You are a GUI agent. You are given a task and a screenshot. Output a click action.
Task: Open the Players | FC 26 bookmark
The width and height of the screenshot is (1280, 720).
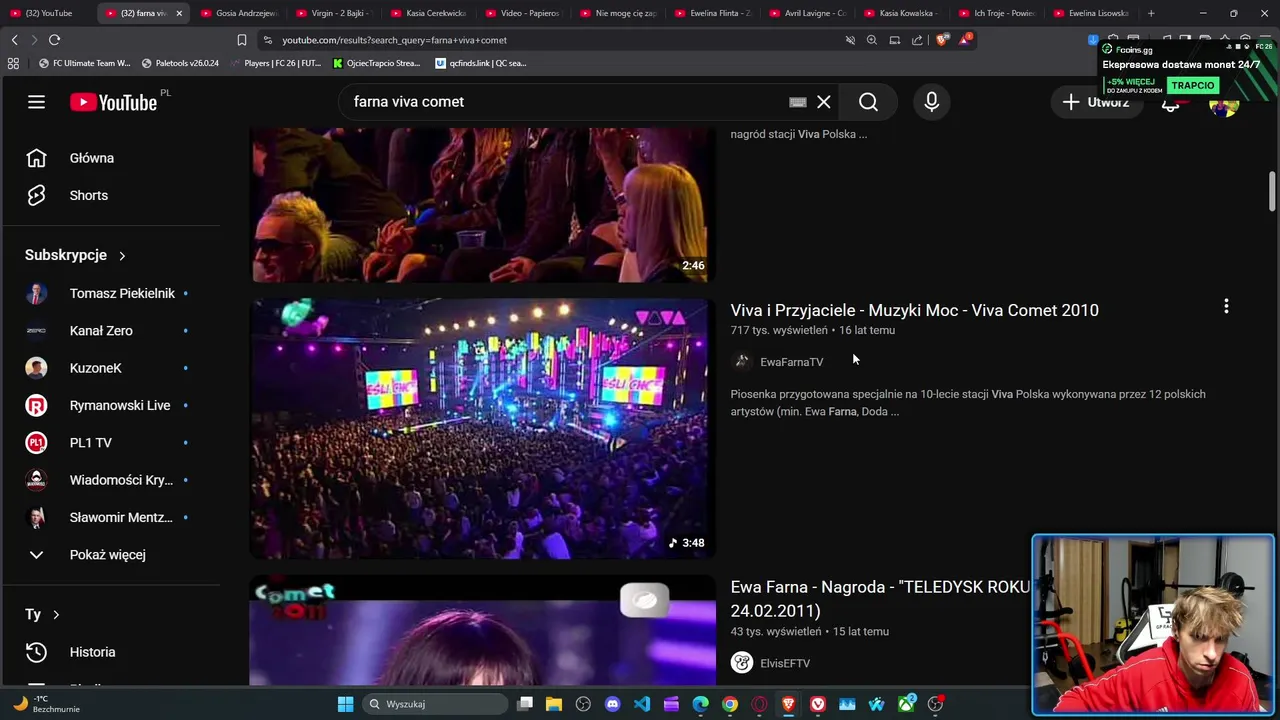point(275,63)
